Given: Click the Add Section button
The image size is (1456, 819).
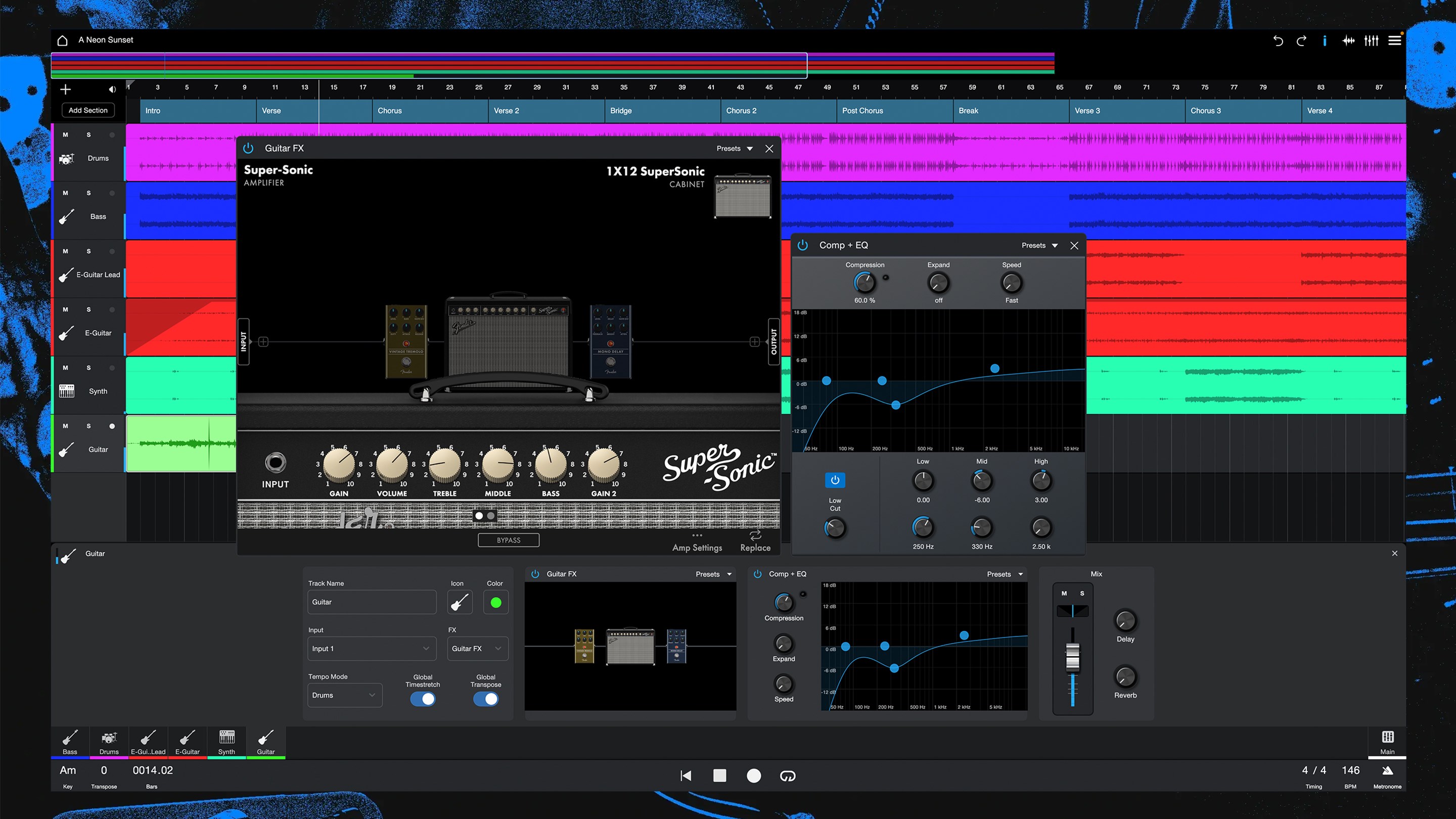Looking at the screenshot, I should tap(87, 110).
